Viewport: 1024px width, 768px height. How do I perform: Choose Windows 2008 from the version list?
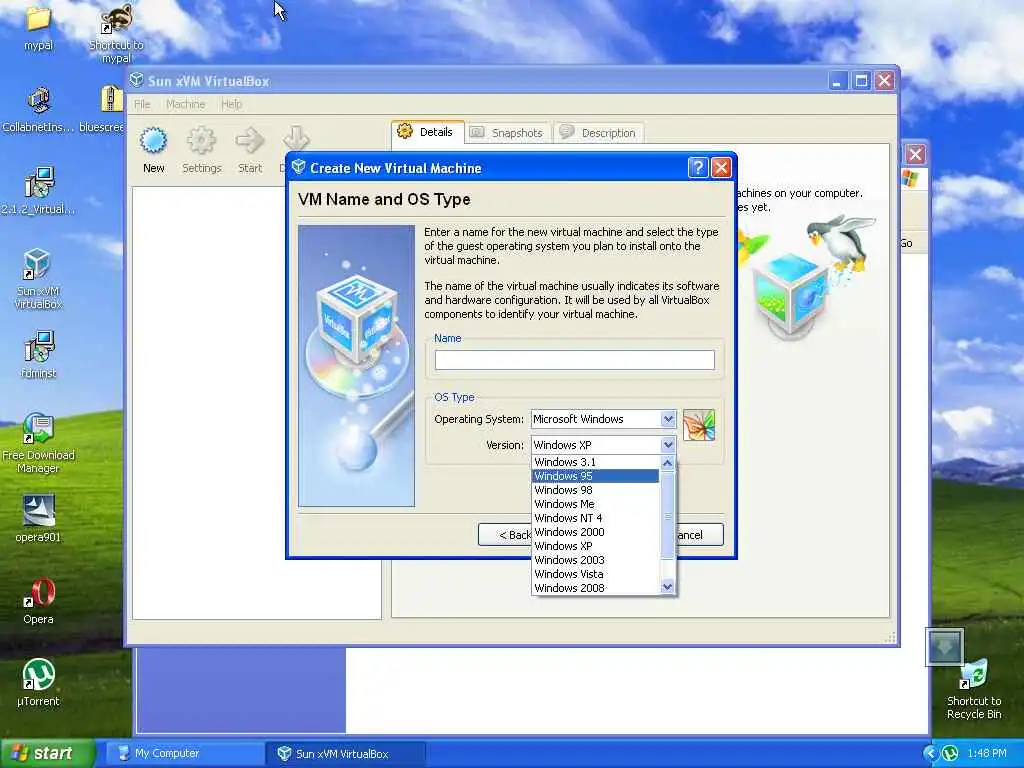(596, 588)
